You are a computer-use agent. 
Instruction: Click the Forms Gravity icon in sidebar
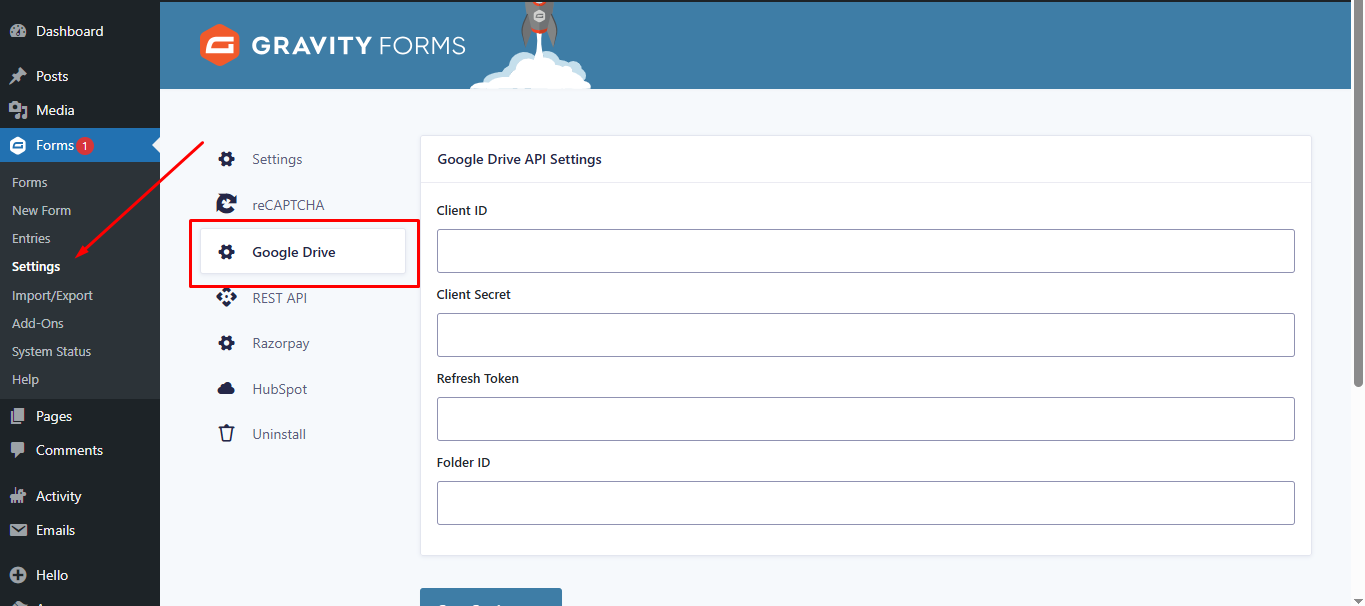[x=18, y=145]
